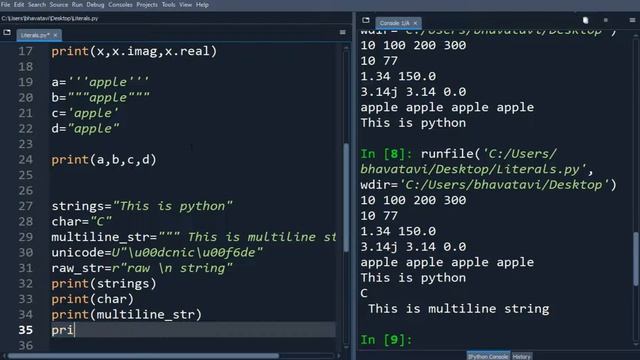This screenshot has width=640, height=360.
Task: Click the editor scroll right arrow
Action: (338, 356)
